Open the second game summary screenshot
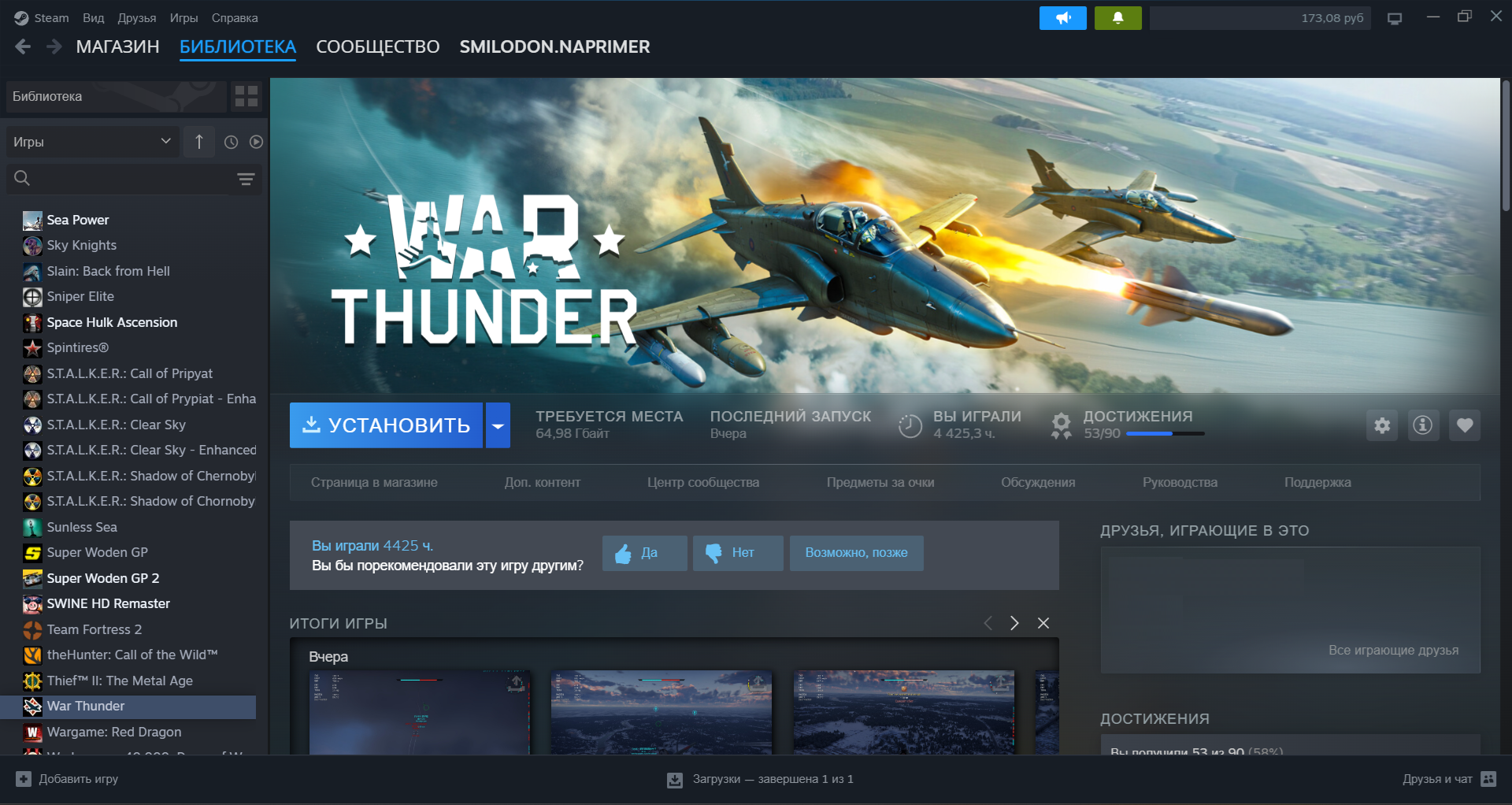Screen dimensions: 1512x805 [x=661, y=713]
